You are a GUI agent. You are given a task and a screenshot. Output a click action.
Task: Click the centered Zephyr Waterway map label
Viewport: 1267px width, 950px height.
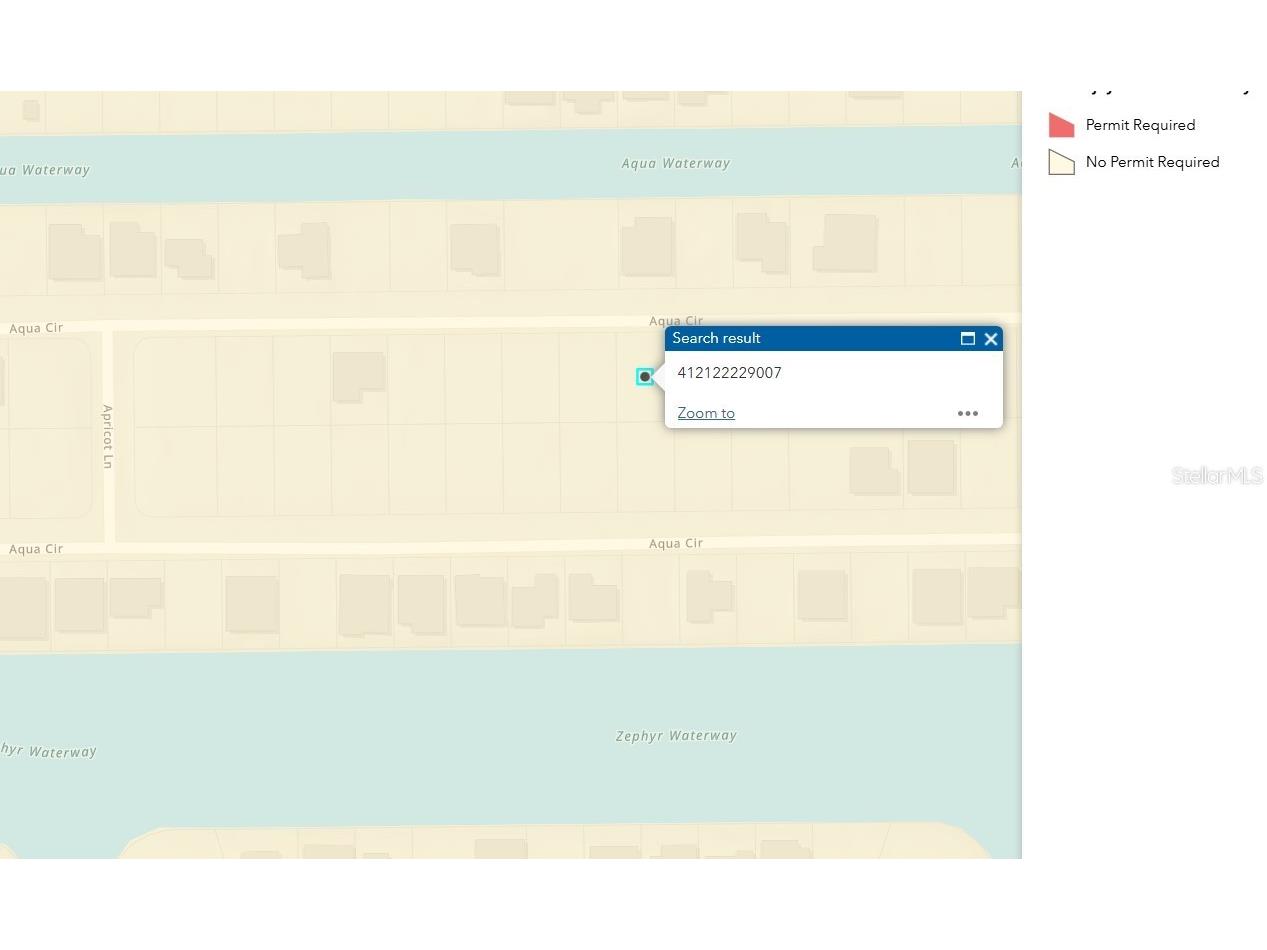point(676,736)
